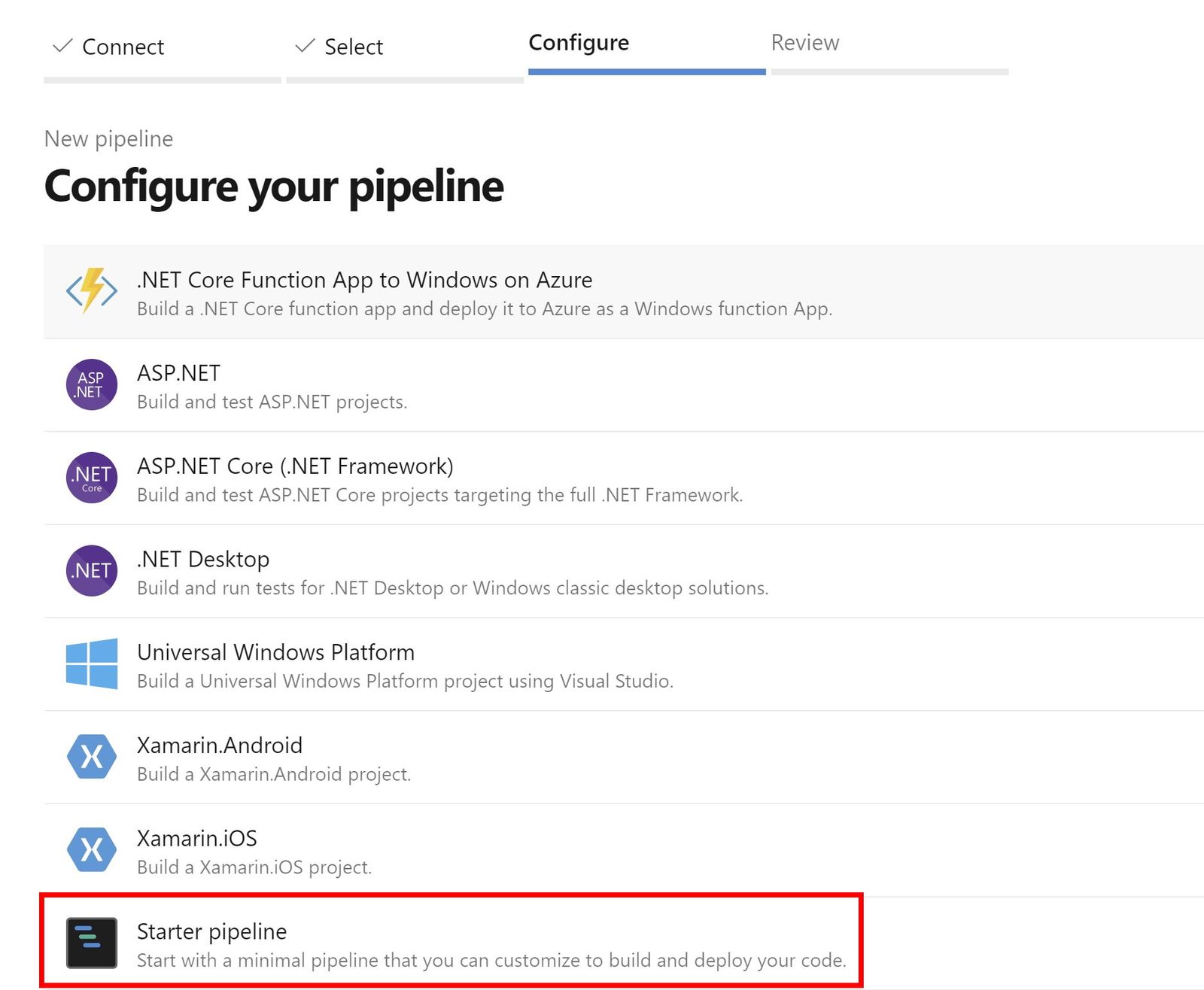Click the Xamarin.Android hexagon icon
The width and height of the screenshot is (1204, 990).
(x=92, y=756)
